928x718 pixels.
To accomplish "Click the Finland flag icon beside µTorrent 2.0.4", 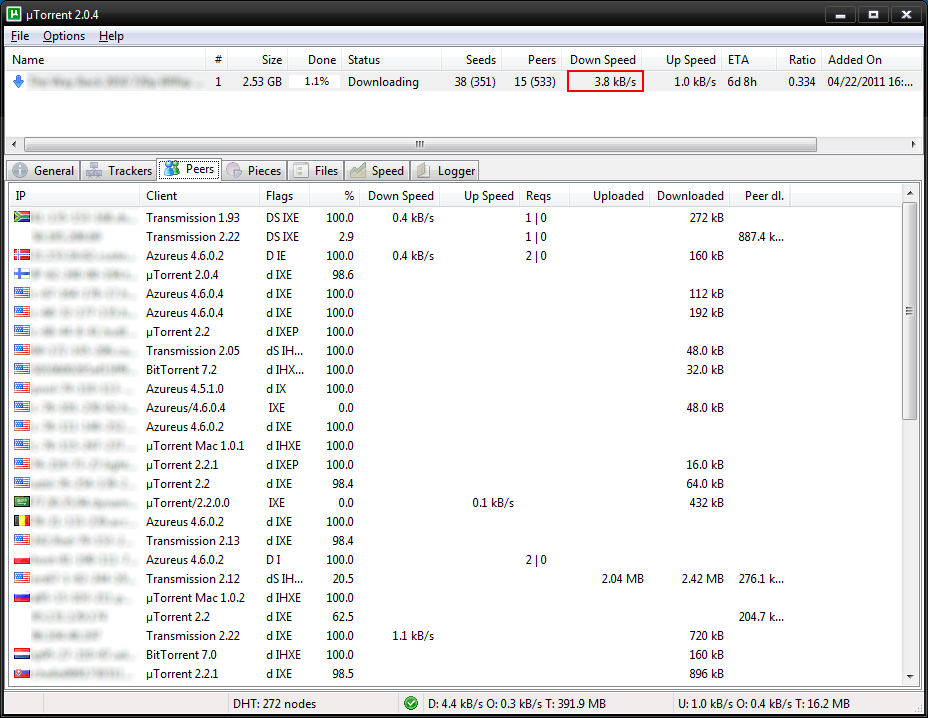I will click(22, 274).
